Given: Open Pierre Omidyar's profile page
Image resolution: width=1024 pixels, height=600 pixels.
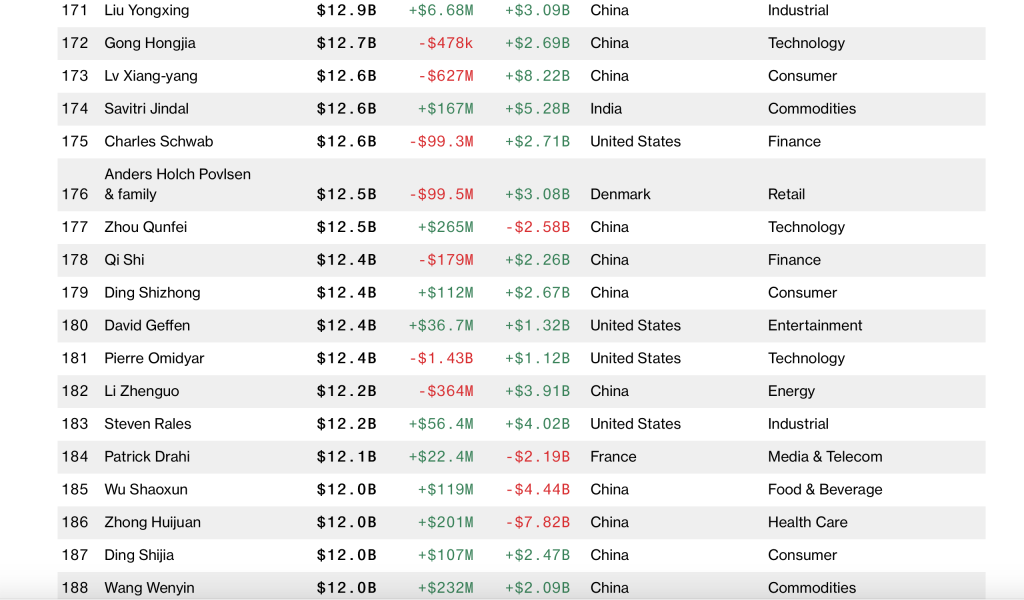Looking at the screenshot, I should pyautogui.click(x=153, y=358).
